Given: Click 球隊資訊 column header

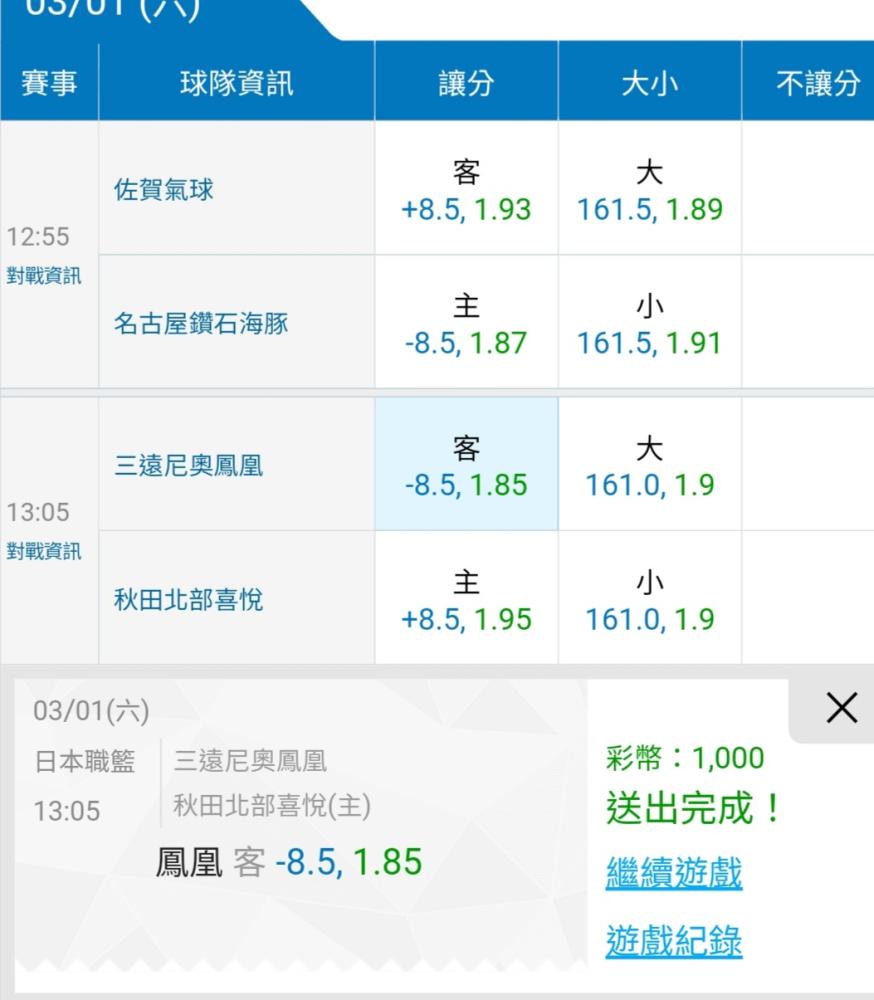Looking at the screenshot, I should point(236,83).
